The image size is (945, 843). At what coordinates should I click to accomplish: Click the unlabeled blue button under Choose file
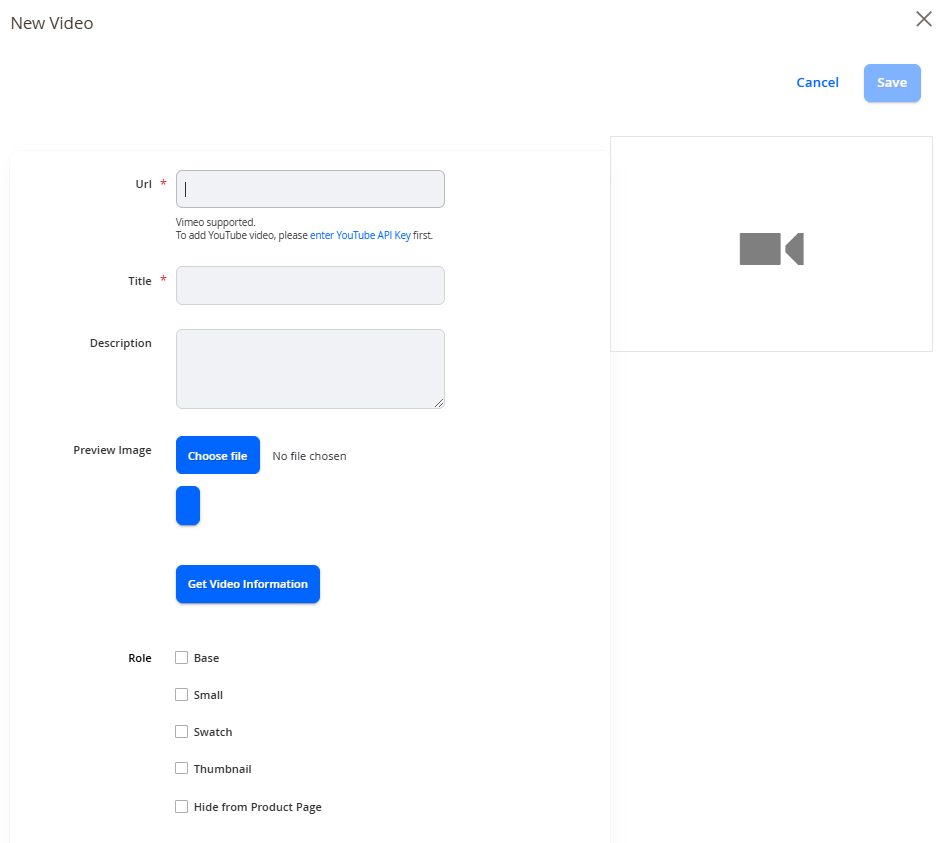[187, 506]
